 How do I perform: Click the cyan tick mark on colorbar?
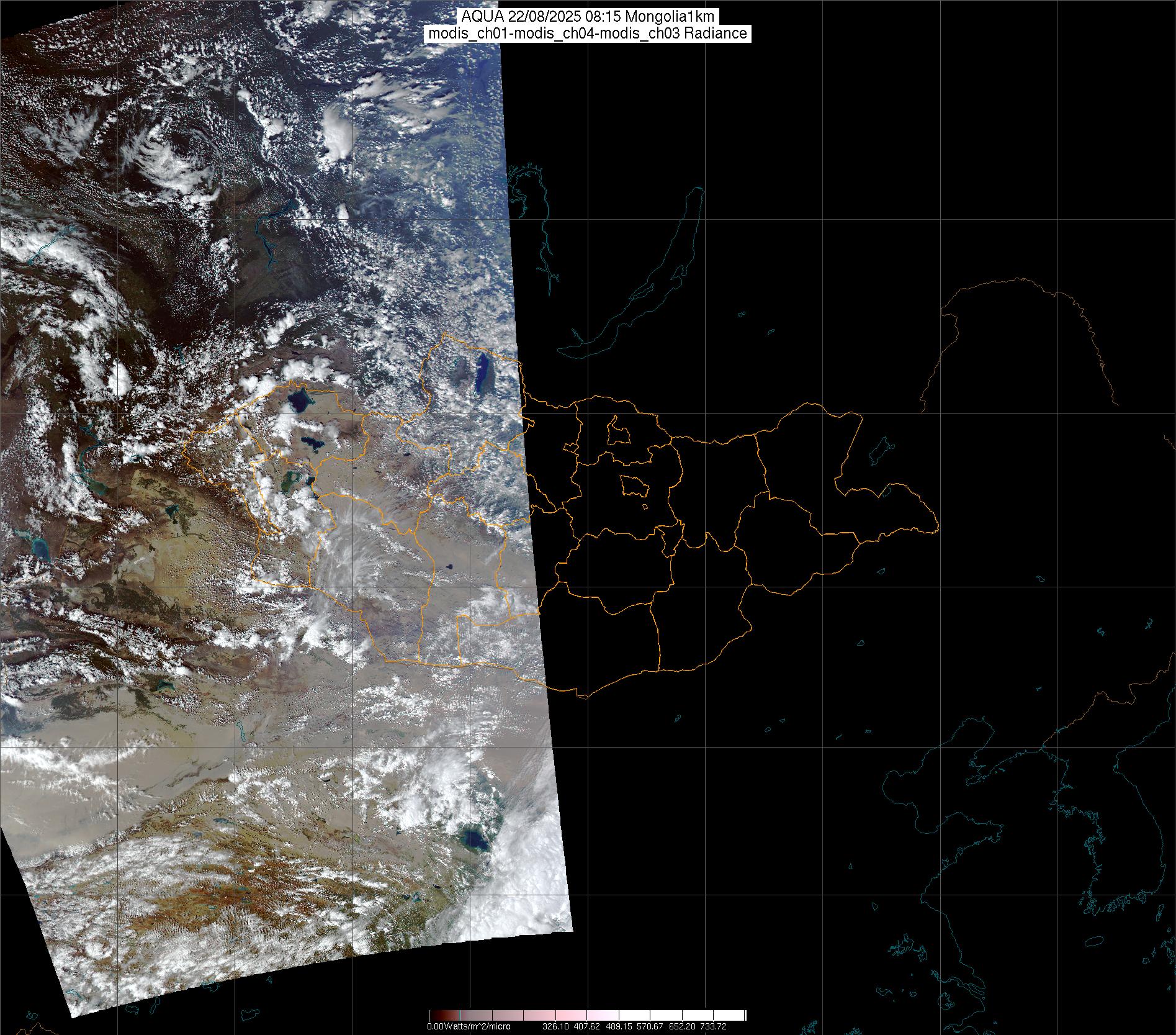point(459,1016)
